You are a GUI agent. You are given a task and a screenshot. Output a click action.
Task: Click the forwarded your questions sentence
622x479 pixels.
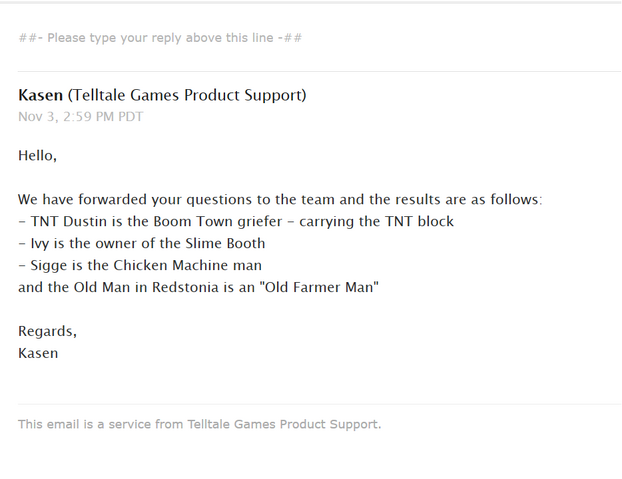[280, 199]
